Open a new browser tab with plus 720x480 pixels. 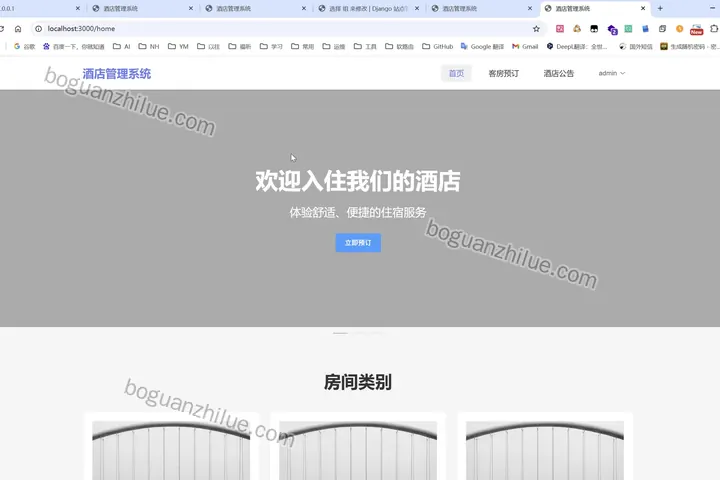tap(660, 8)
